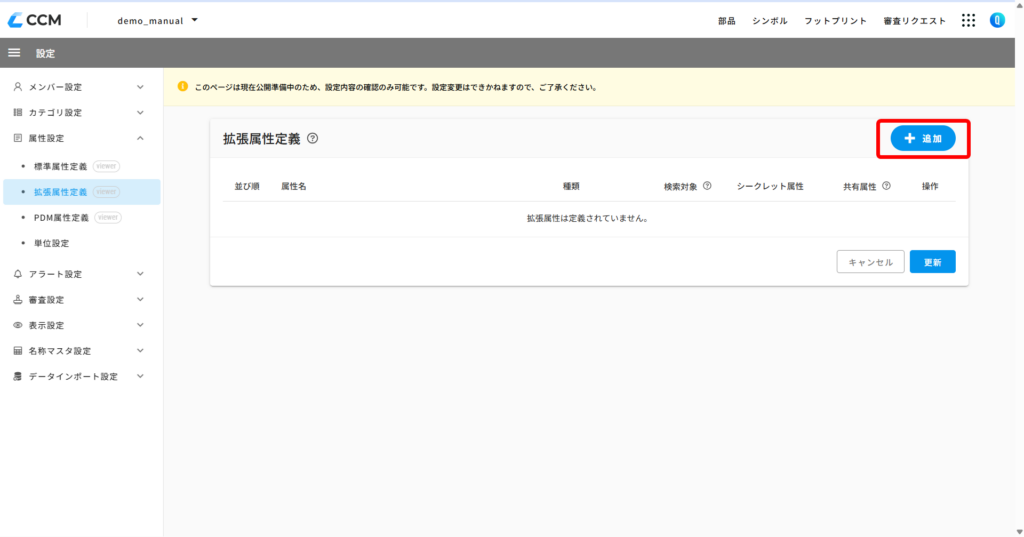Click the データインポート設定 database icon
This screenshot has height=537, width=1024.
point(18,376)
